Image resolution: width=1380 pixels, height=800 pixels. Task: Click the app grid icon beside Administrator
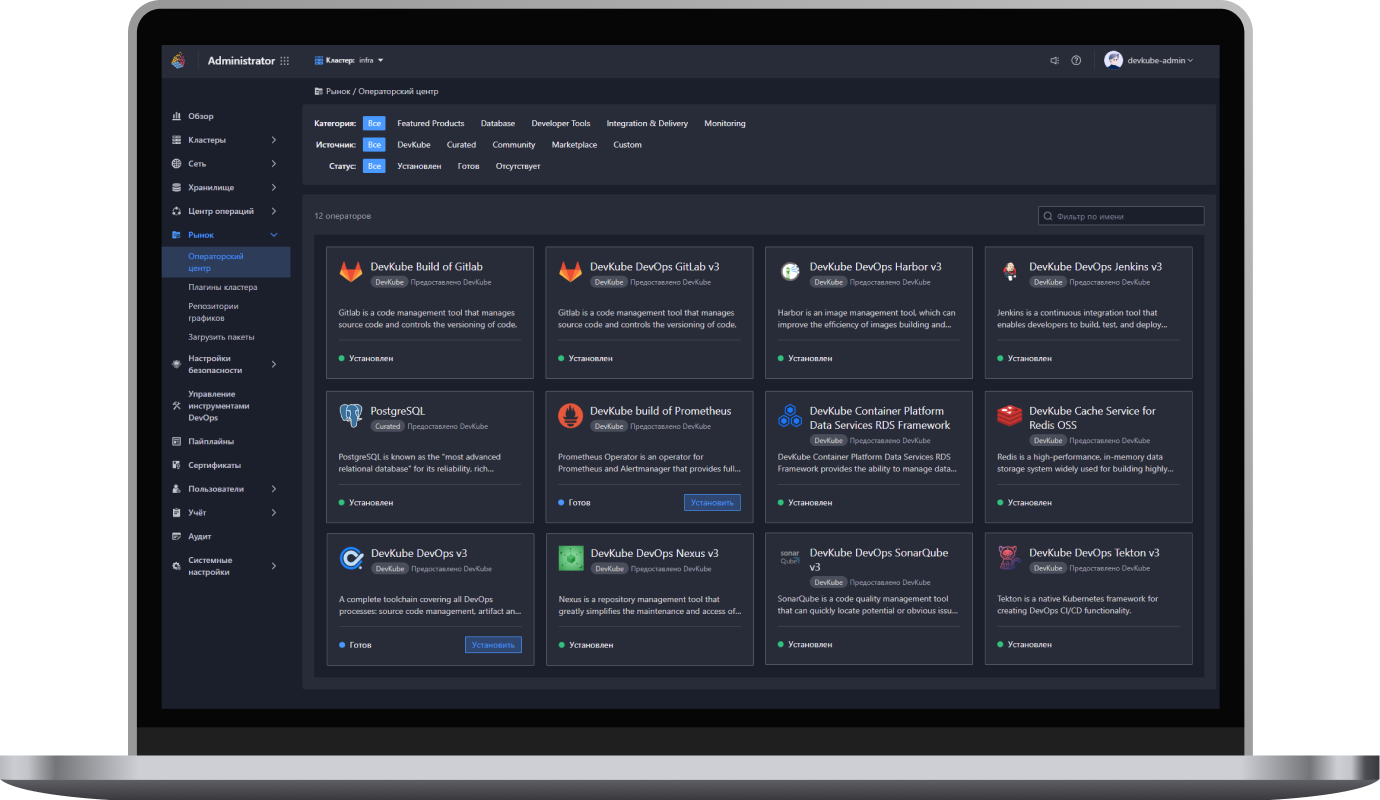tap(285, 61)
